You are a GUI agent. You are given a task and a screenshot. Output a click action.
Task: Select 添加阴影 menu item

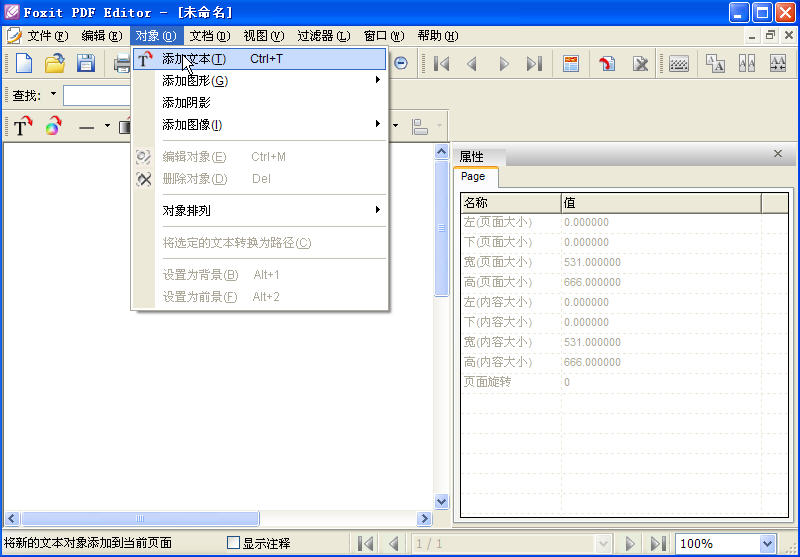[260, 103]
